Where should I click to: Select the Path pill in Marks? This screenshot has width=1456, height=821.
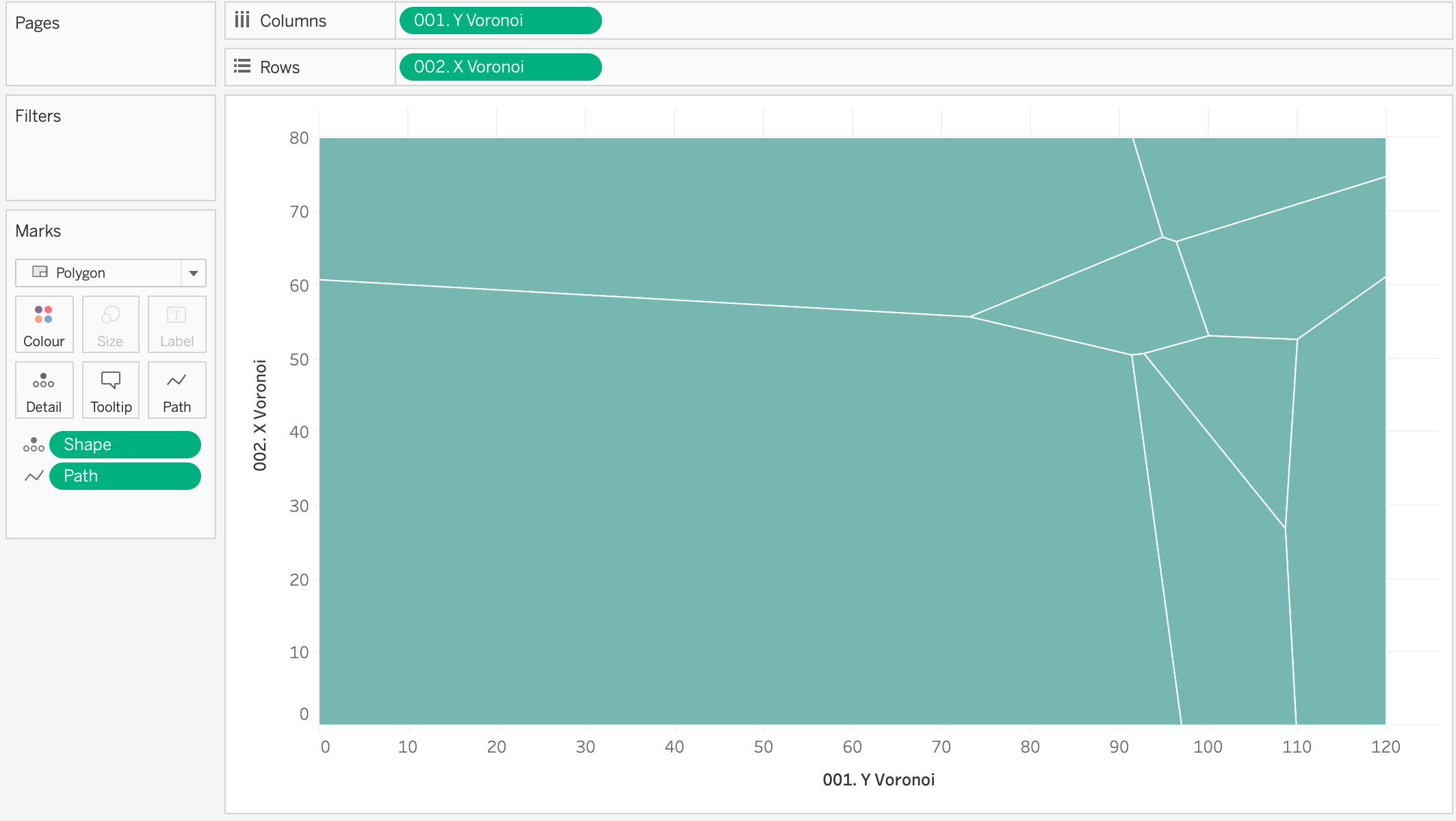pos(125,476)
